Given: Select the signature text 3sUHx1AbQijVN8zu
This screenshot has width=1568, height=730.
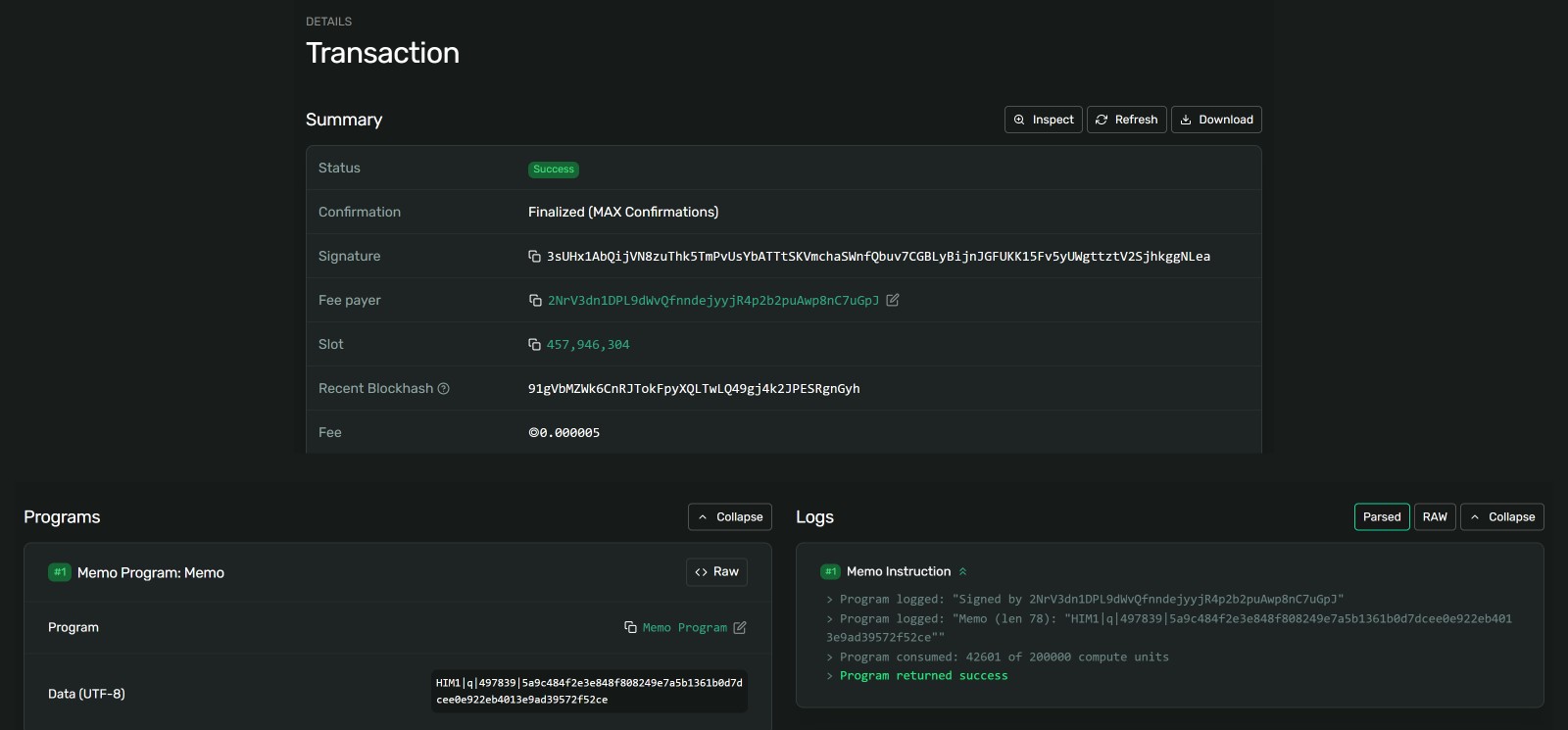Looking at the screenshot, I should point(878,257).
